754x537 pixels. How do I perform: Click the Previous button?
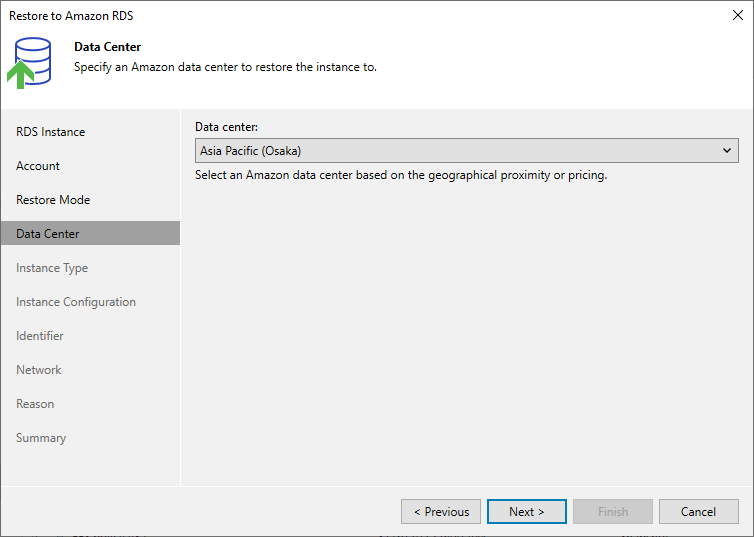point(441,512)
